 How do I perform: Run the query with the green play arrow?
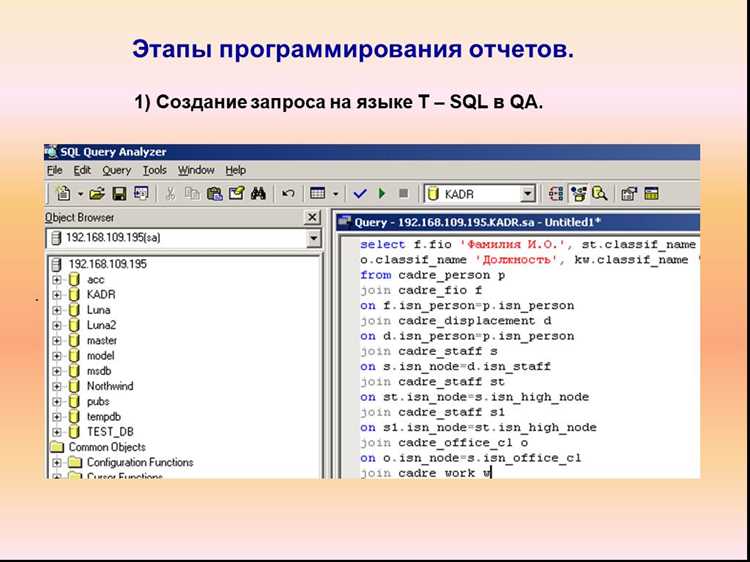[382, 194]
